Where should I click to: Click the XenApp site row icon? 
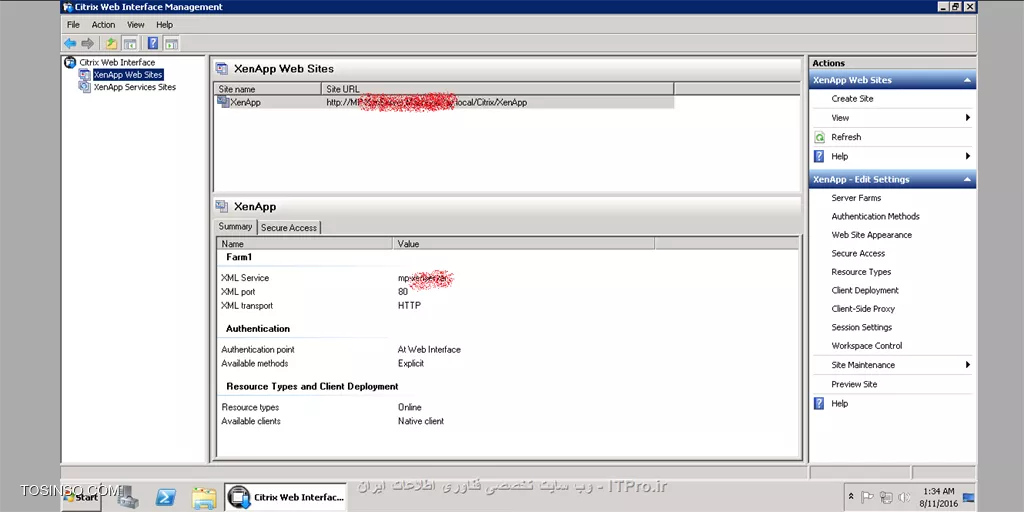point(223,102)
